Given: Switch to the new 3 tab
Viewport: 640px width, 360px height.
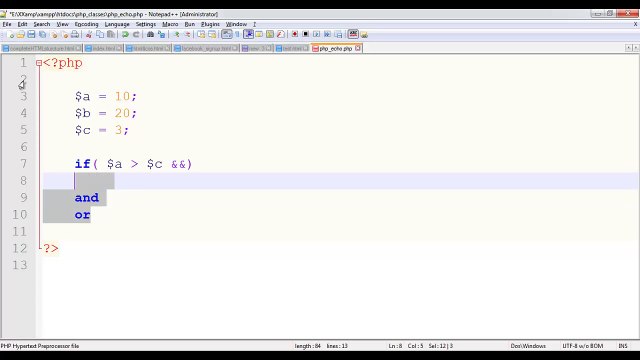Looking at the screenshot, I should (x=256, y=49).
